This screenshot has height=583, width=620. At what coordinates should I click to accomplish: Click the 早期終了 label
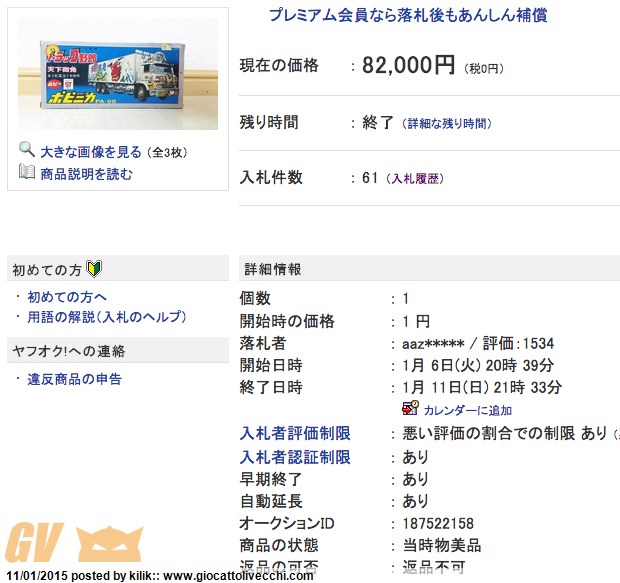[271, 479]
